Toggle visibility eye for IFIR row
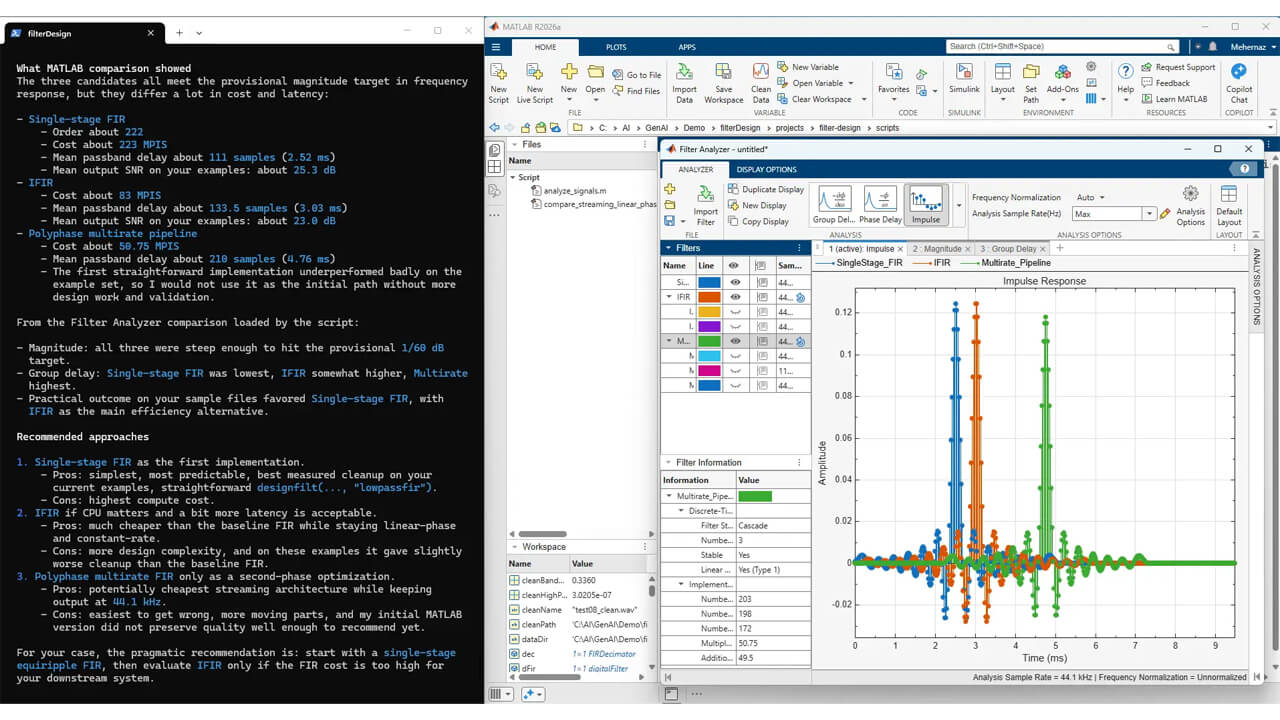 click(x=735, y=297)
